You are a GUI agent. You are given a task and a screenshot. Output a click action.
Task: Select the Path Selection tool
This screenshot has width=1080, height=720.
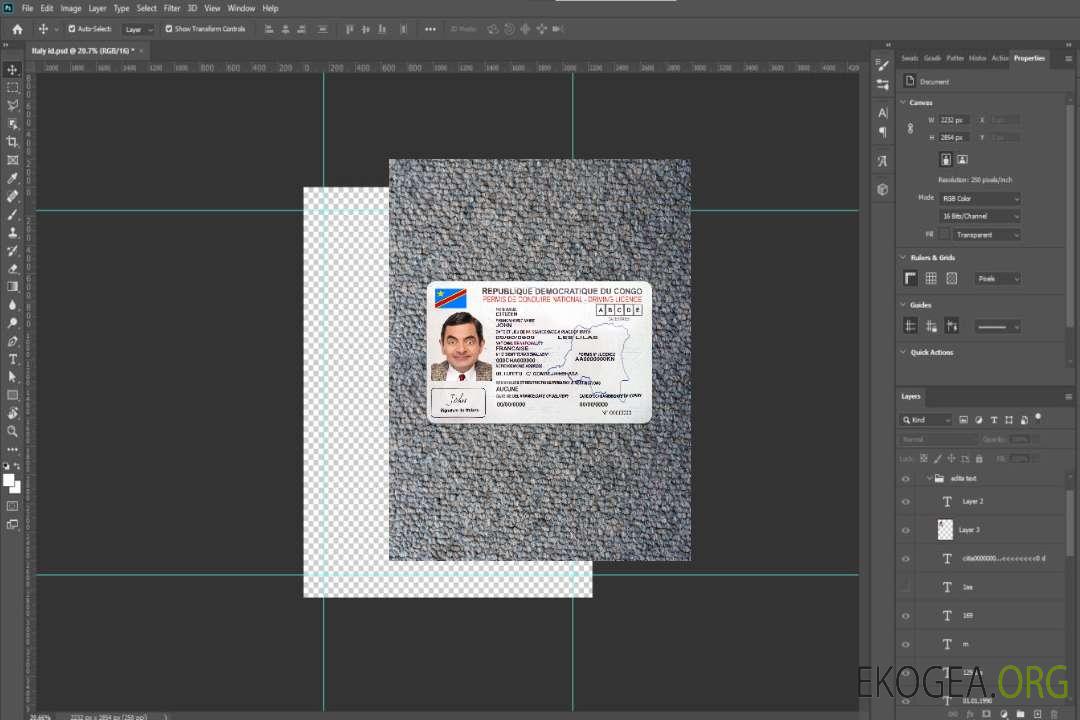pyautogui.click(x=12, y=377)
